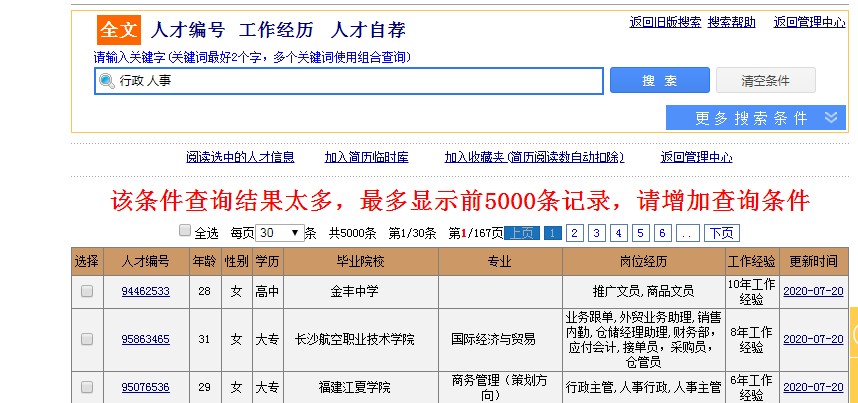Check the row for talent 95076536
Screen dimensions: 858x403
(x=87, y=387)
